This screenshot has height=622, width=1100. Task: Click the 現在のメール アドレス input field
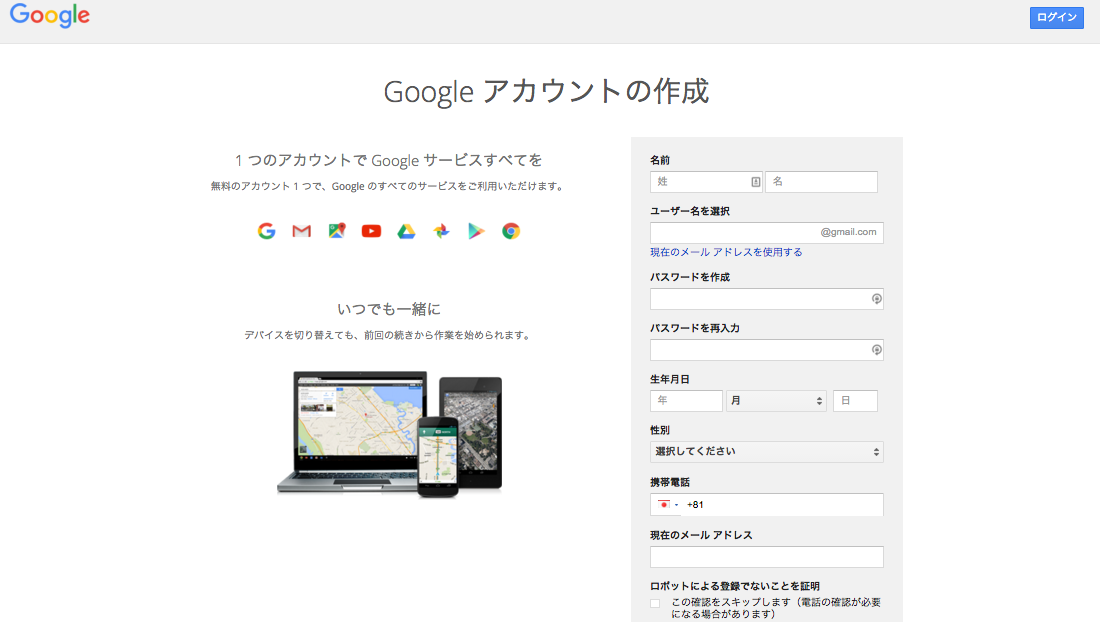tap(766, 557)
